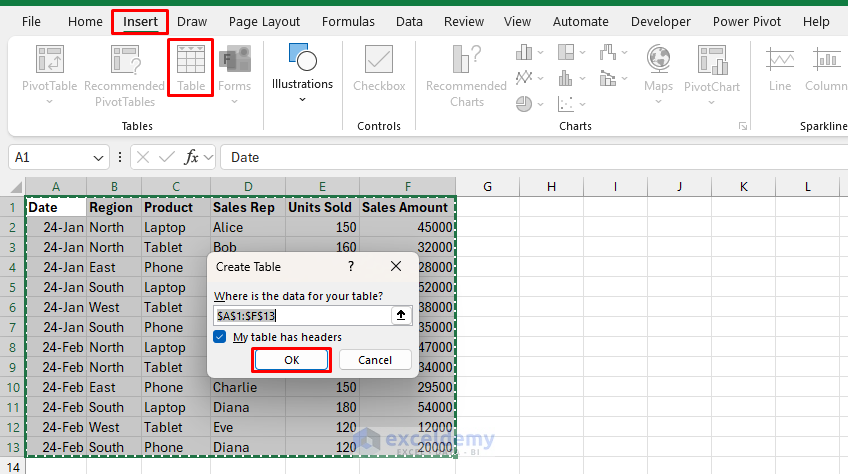Screen dimensions: 848x474
Task: Click the Sales Rep header cell
Action: [x=248, y=207]
